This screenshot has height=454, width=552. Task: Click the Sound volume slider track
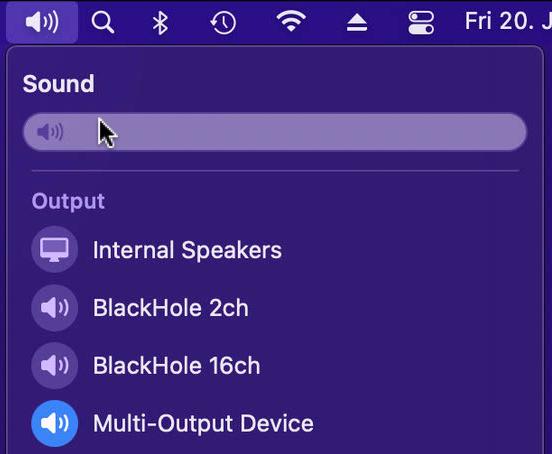275,132
